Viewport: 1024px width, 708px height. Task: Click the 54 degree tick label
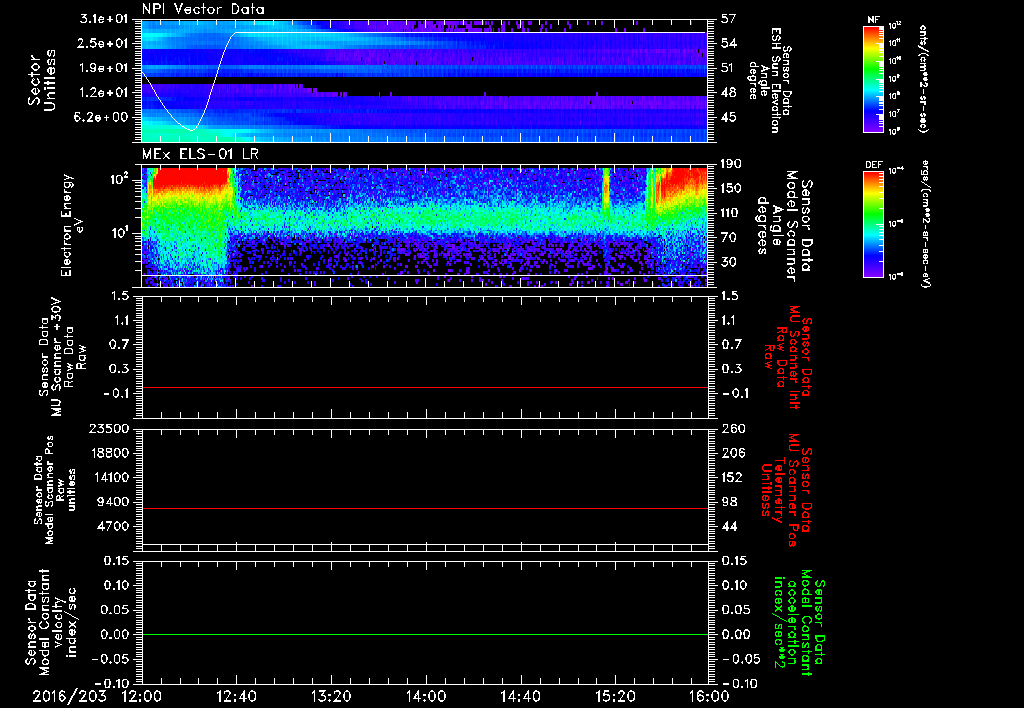729,43
